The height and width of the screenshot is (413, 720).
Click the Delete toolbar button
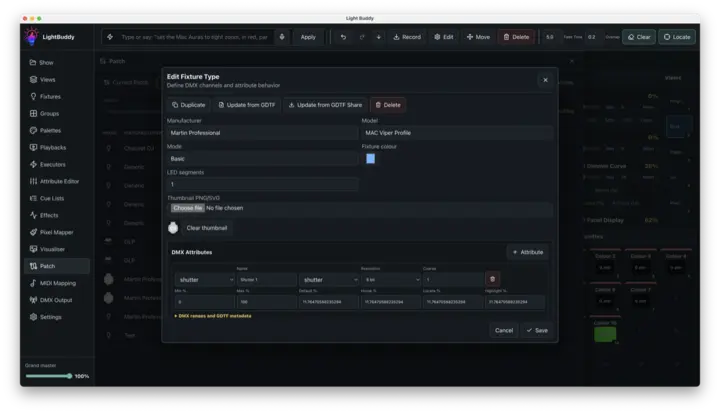(x=516, y=37)
